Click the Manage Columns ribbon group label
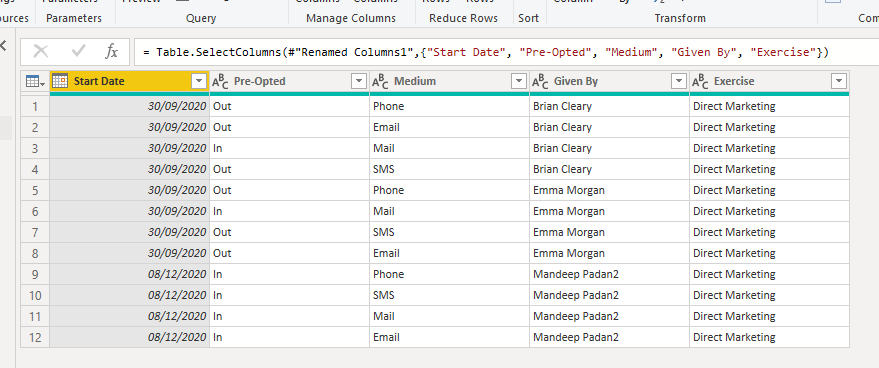879x368 pixels. pyautogui.click(x=351, y=19)
